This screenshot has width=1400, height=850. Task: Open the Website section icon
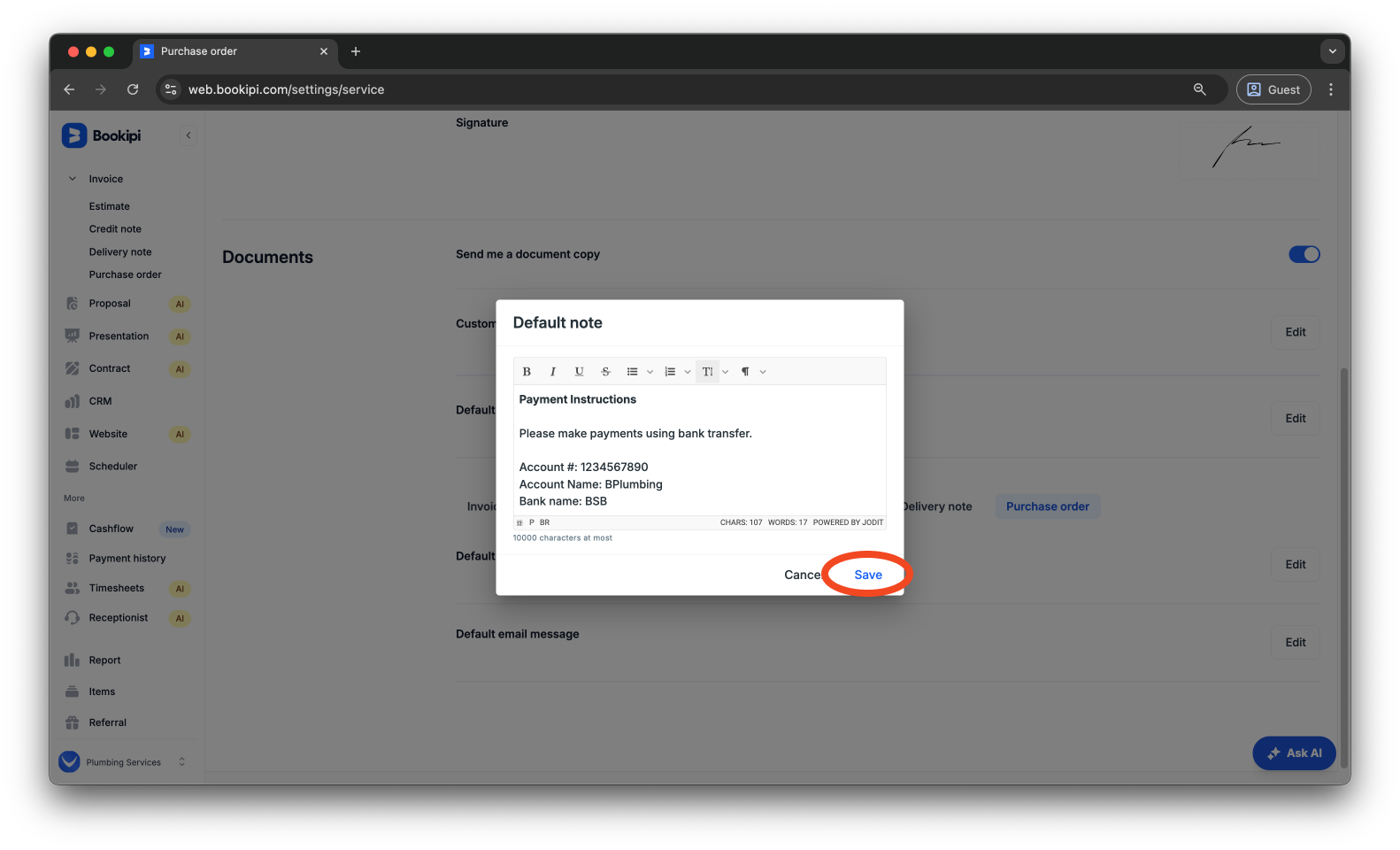(x=73, y=434)
